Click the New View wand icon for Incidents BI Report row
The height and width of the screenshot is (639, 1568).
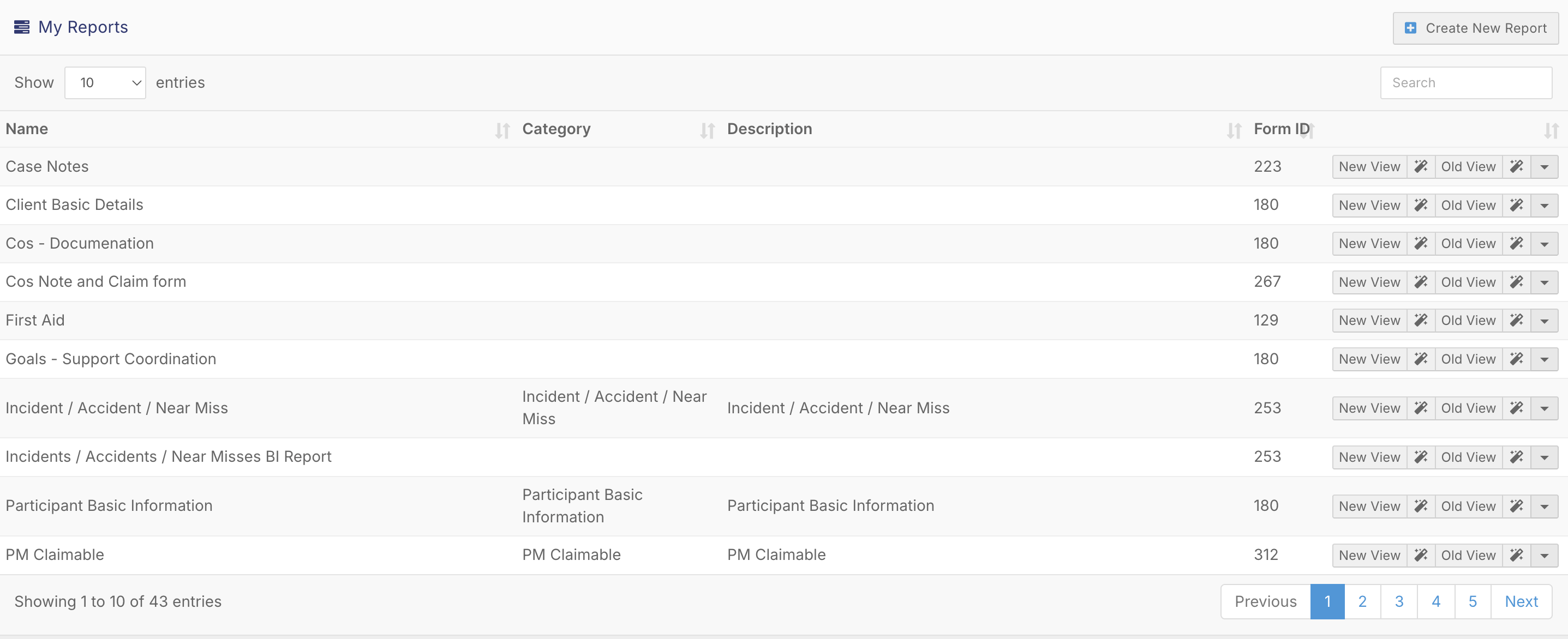[x=1421, y=457]
